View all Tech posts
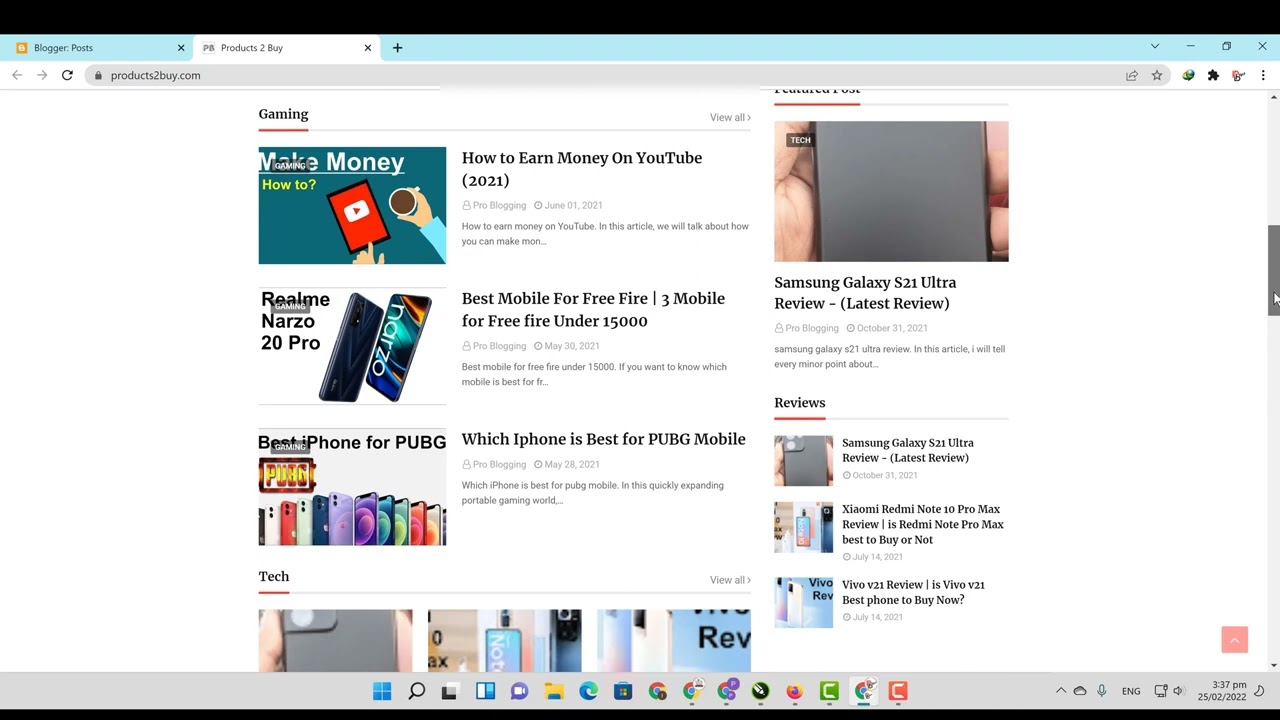Image resolution: width=1280 pixels, height=720 pixels. coord(730,580)
